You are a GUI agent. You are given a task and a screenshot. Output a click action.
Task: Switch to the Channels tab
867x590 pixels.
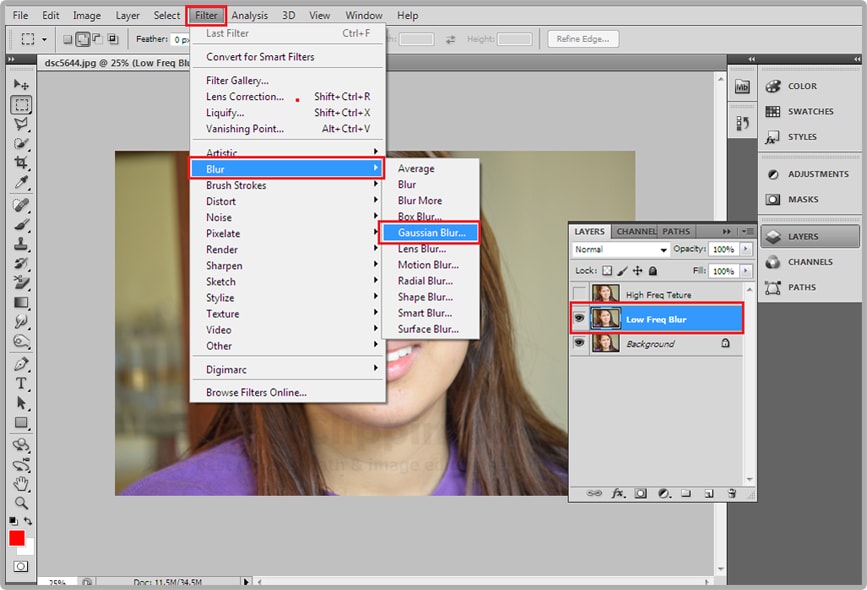click(637, 229)
